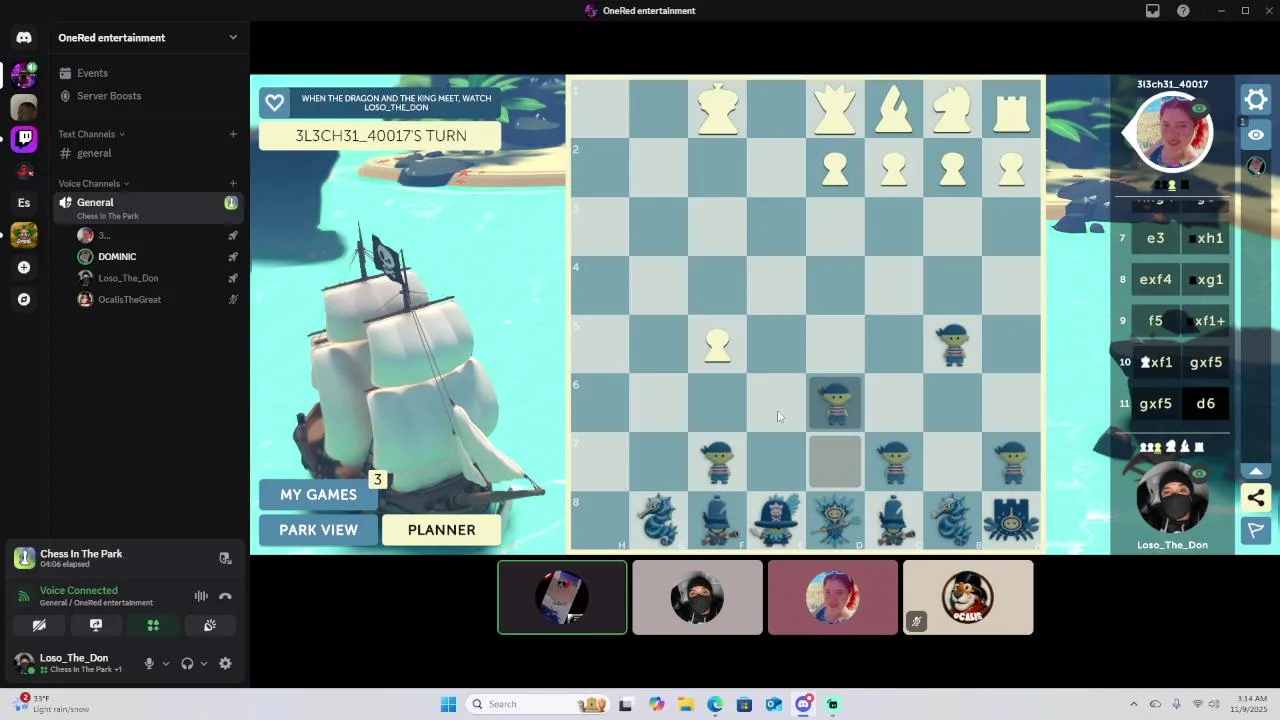
Task: Open the Es server in sidebar
Action: (x=24, y=203)
